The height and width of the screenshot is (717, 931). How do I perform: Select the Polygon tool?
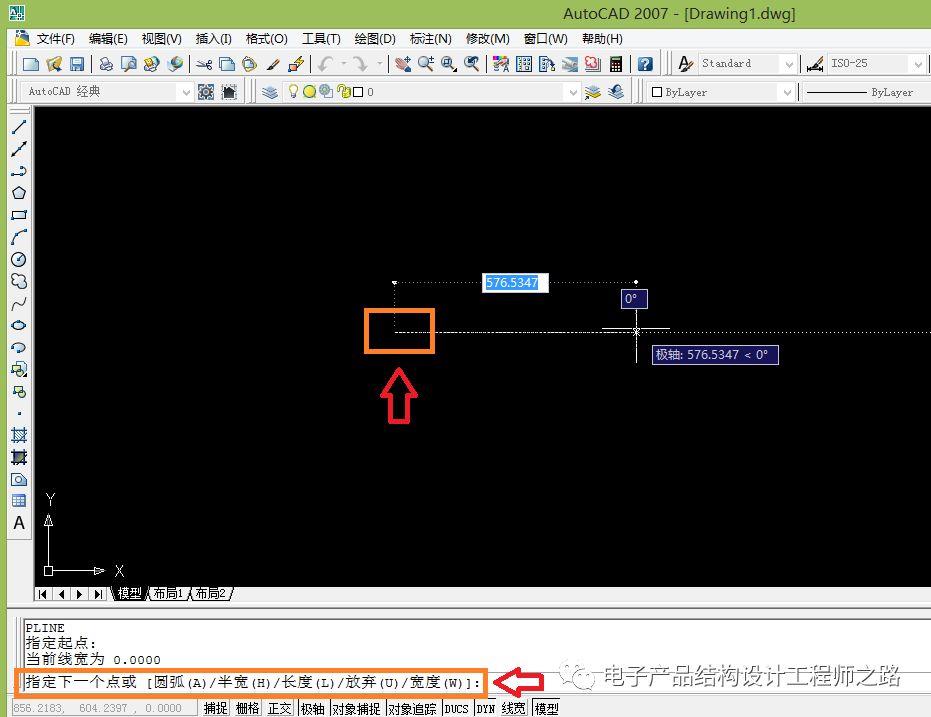point(19,193)
